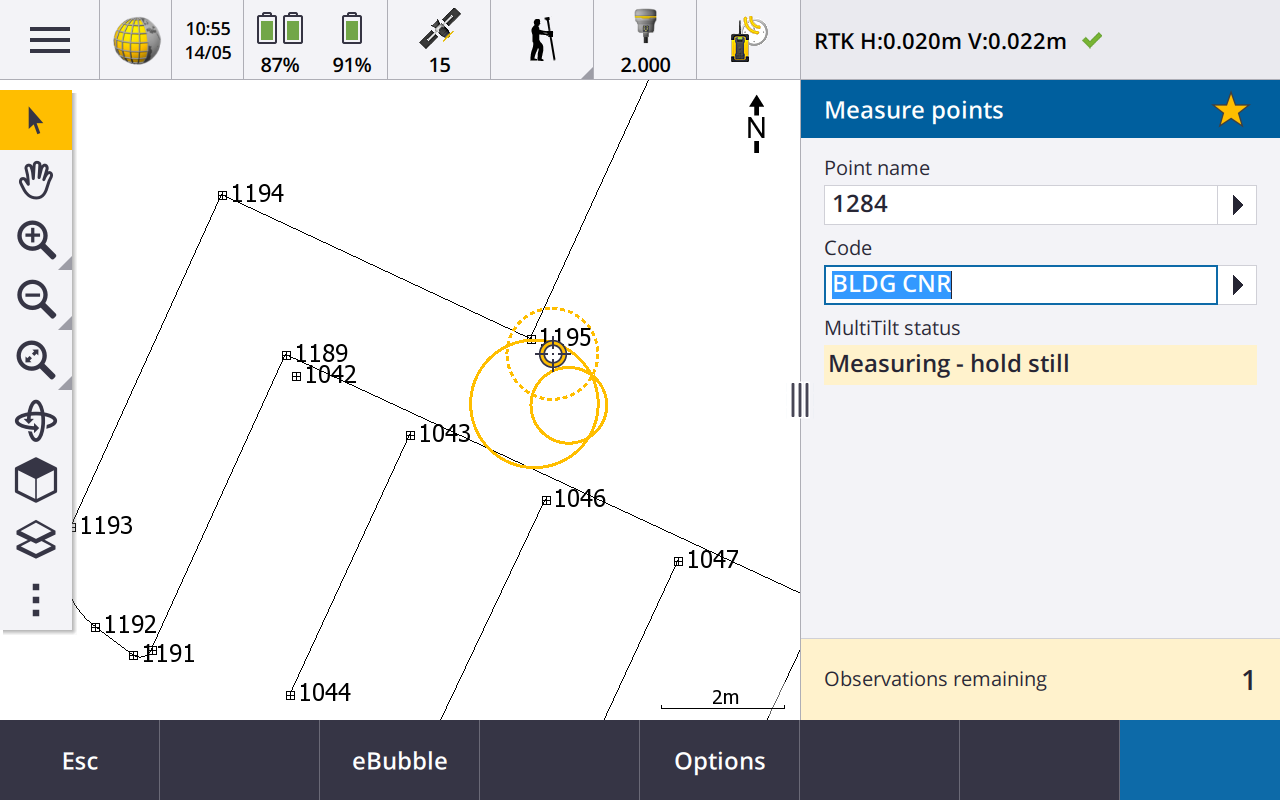This screenshot has height=800, width=1280.
Task: Choose the arrow Select tool
Action: (x=36, y=121)
